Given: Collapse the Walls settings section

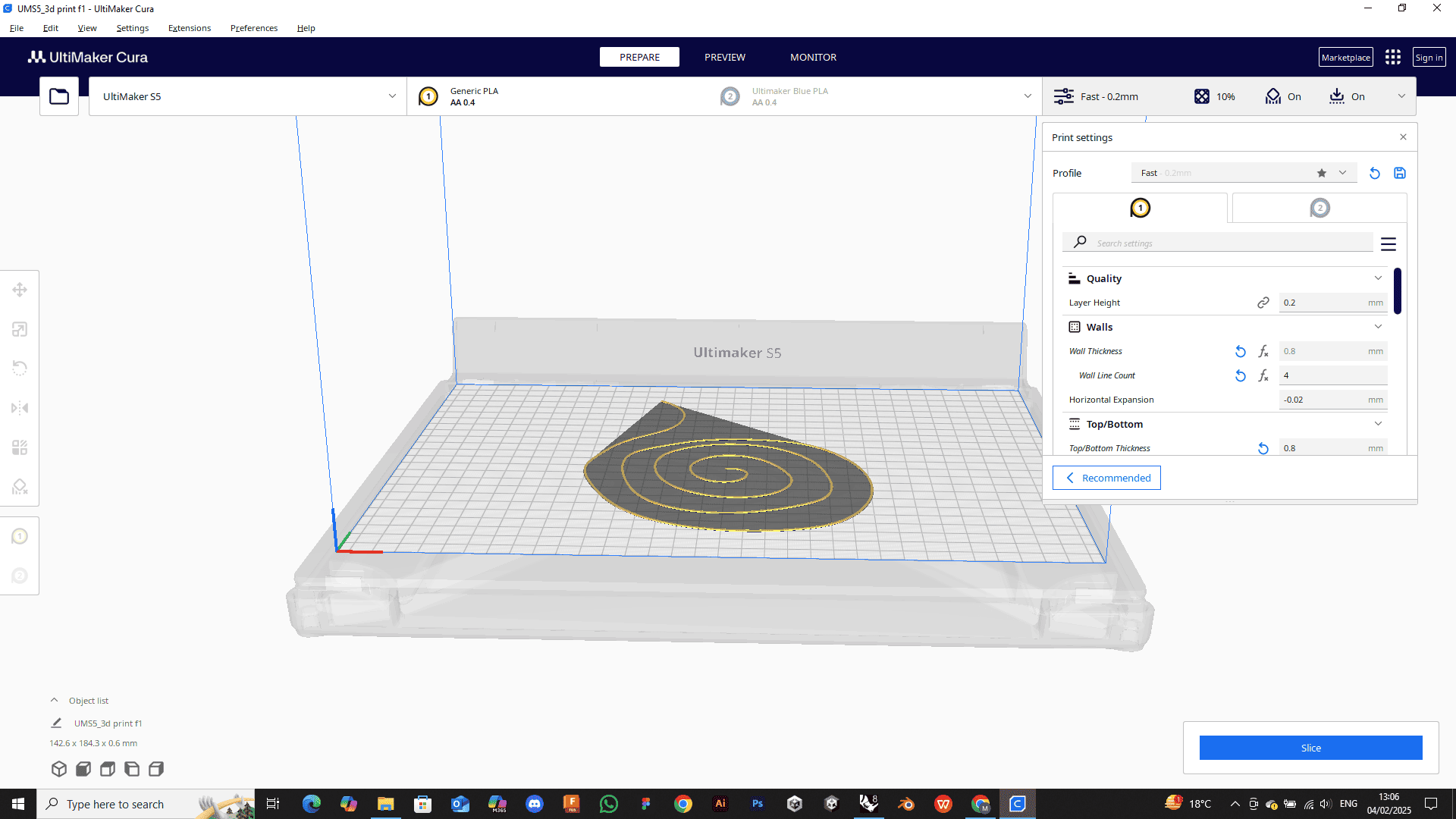Looking at the screenshot, I should [x=1378, y=327].
